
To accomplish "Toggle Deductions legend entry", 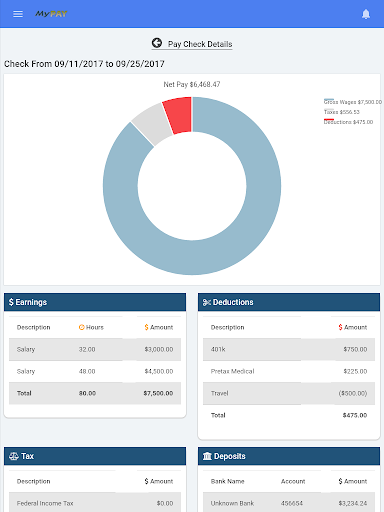I will tap(348, 122).
